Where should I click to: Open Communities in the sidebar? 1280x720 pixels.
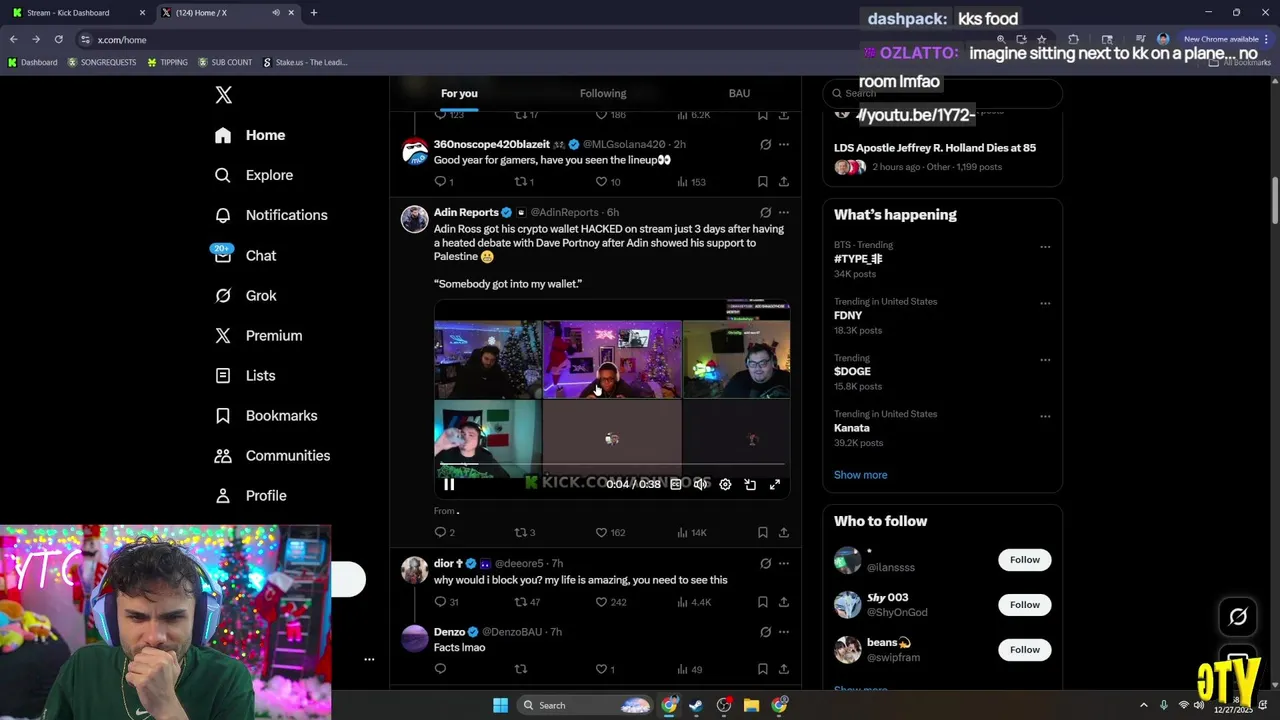(x=272, y=455)
